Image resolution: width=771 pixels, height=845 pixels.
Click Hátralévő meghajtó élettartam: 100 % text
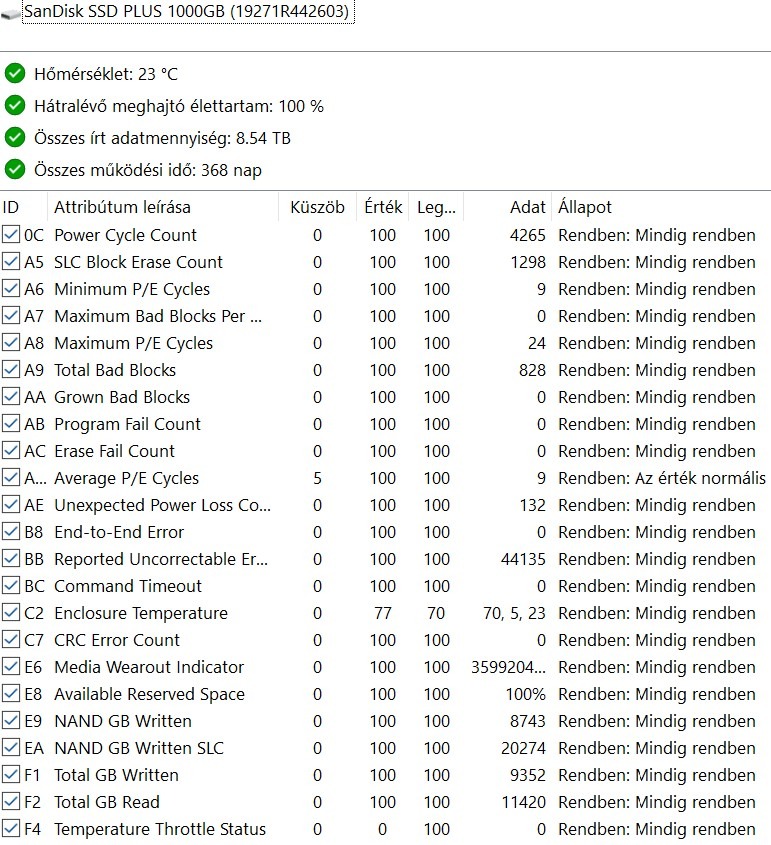tap(178, 106)
